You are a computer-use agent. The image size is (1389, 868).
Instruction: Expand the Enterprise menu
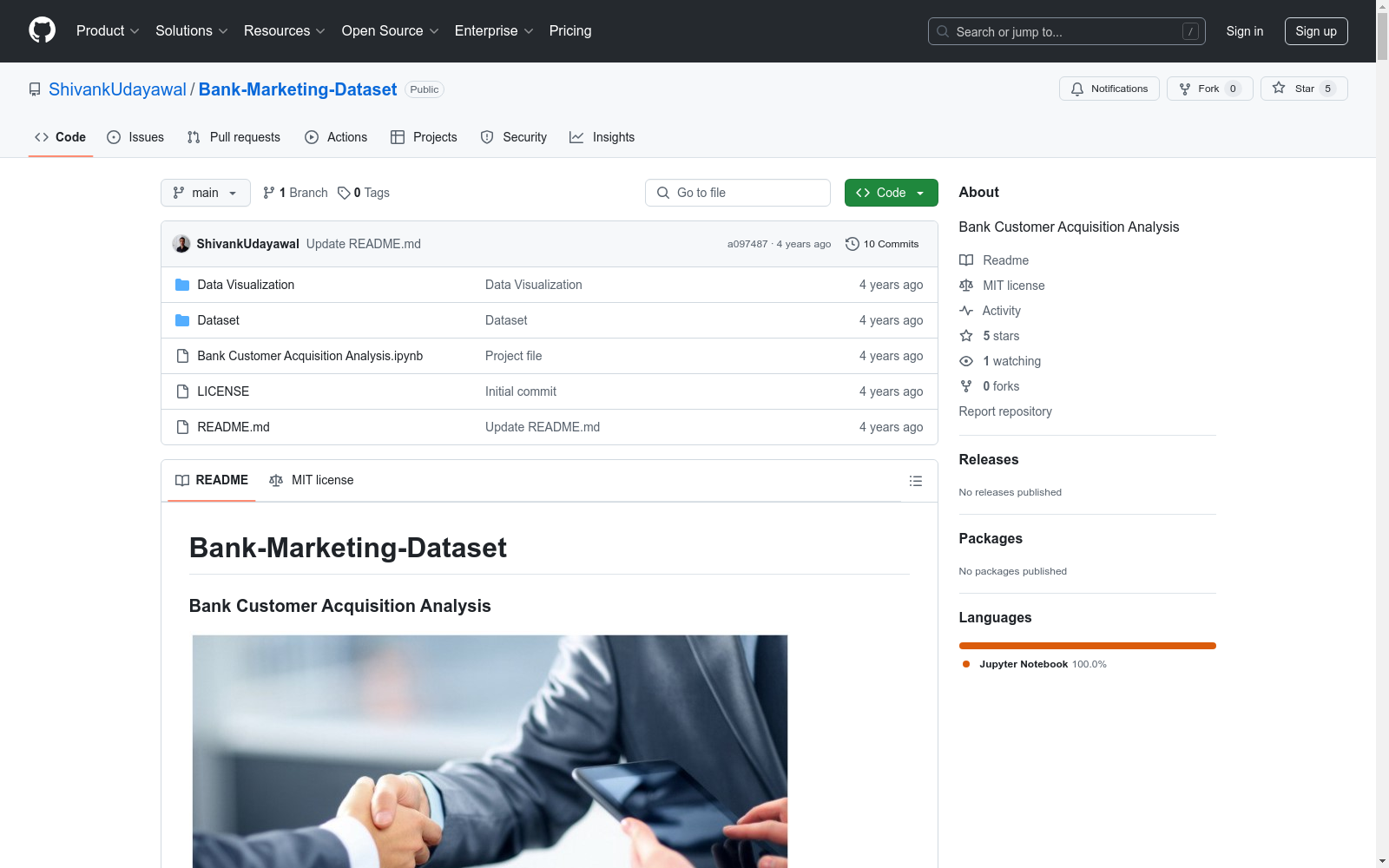495,31
